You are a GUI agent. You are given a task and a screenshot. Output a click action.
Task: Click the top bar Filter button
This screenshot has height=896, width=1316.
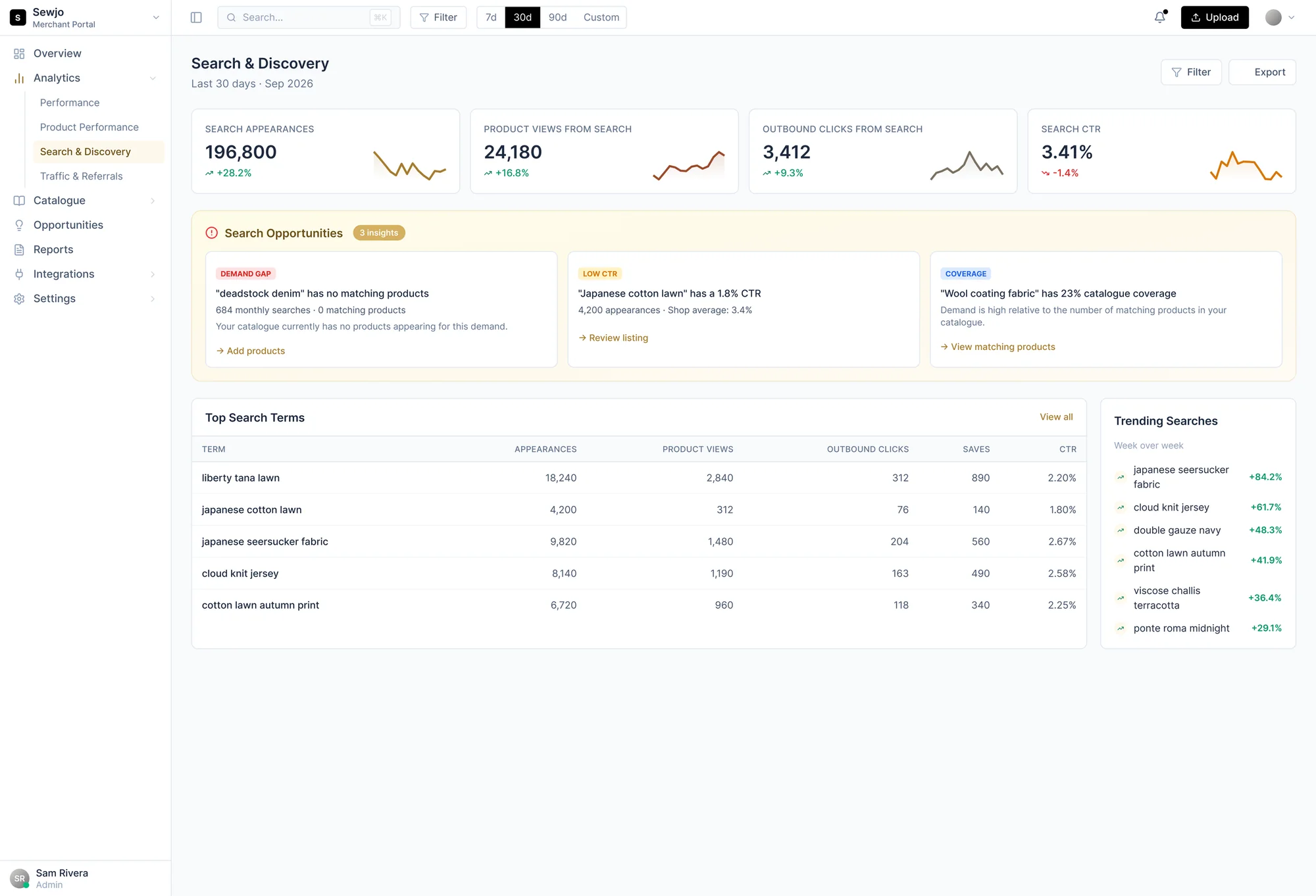click(438, 17)
